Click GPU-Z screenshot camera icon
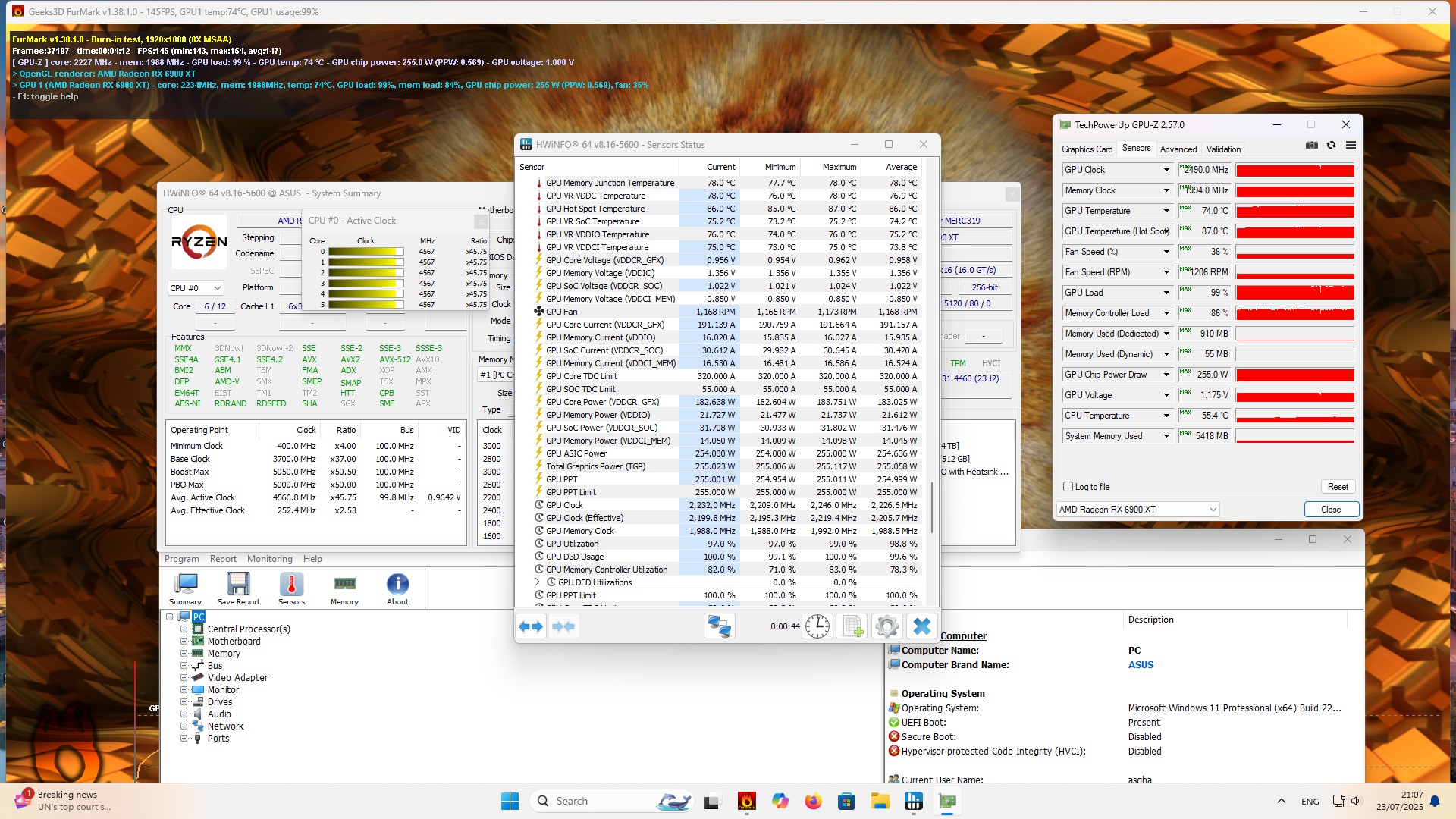This screenshot has height=819, width=1456. pos(1312,145)
